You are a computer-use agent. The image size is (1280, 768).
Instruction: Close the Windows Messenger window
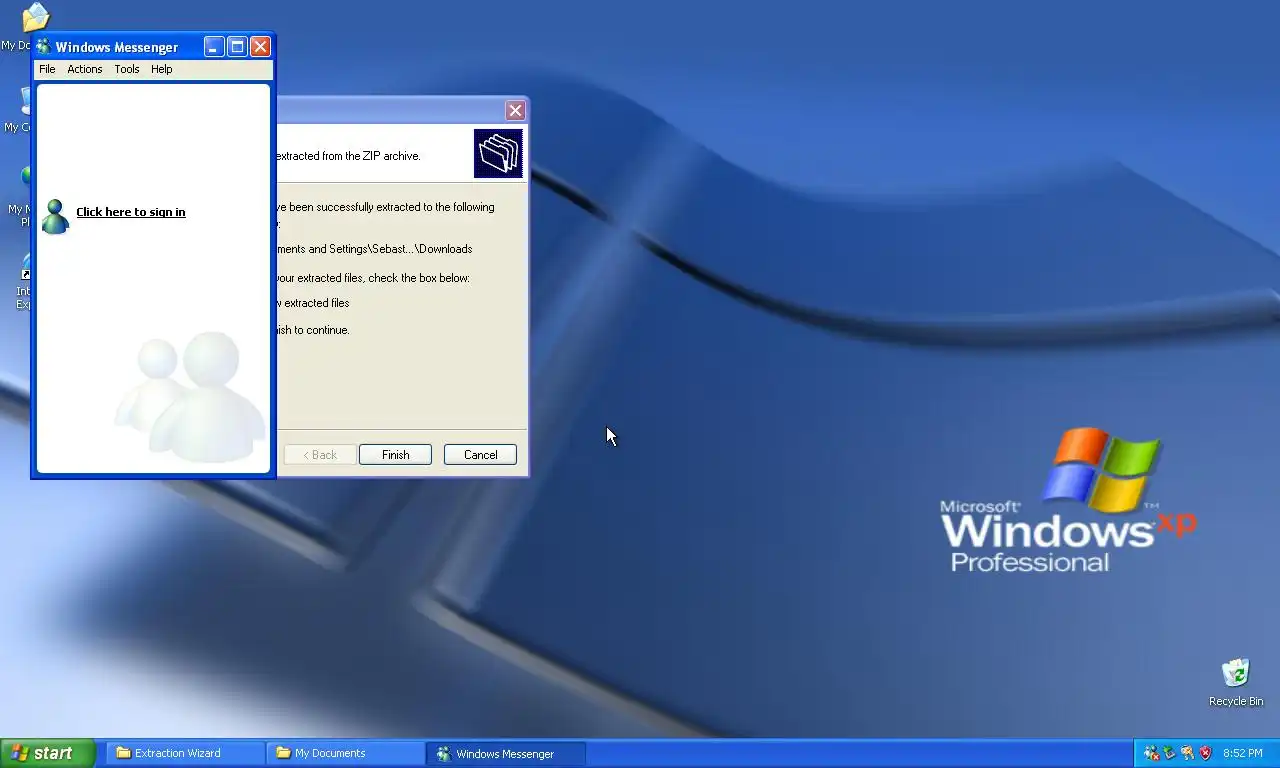(260, 46)
